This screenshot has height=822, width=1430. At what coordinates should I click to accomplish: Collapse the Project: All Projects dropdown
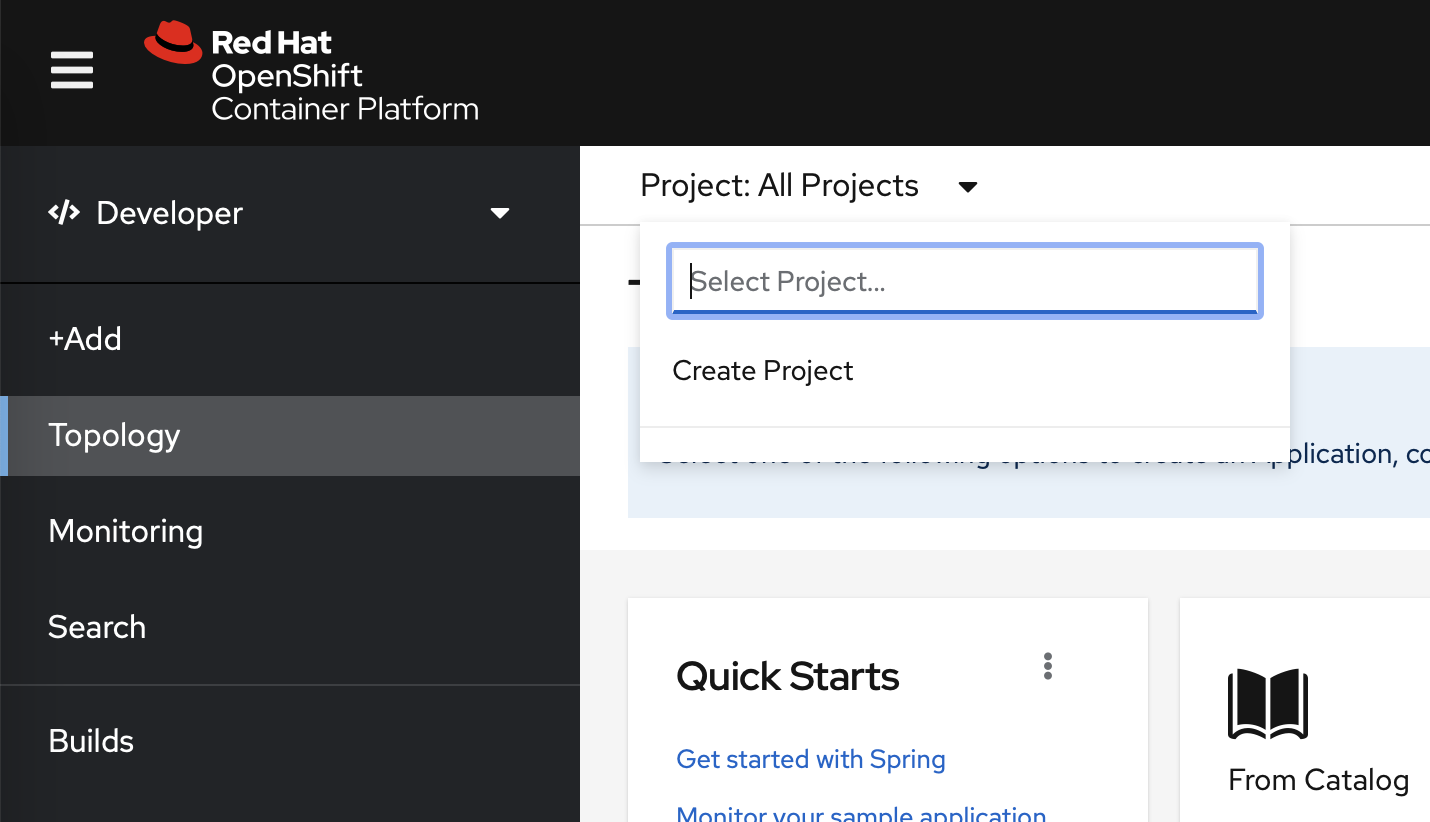(x=809, y=186)
